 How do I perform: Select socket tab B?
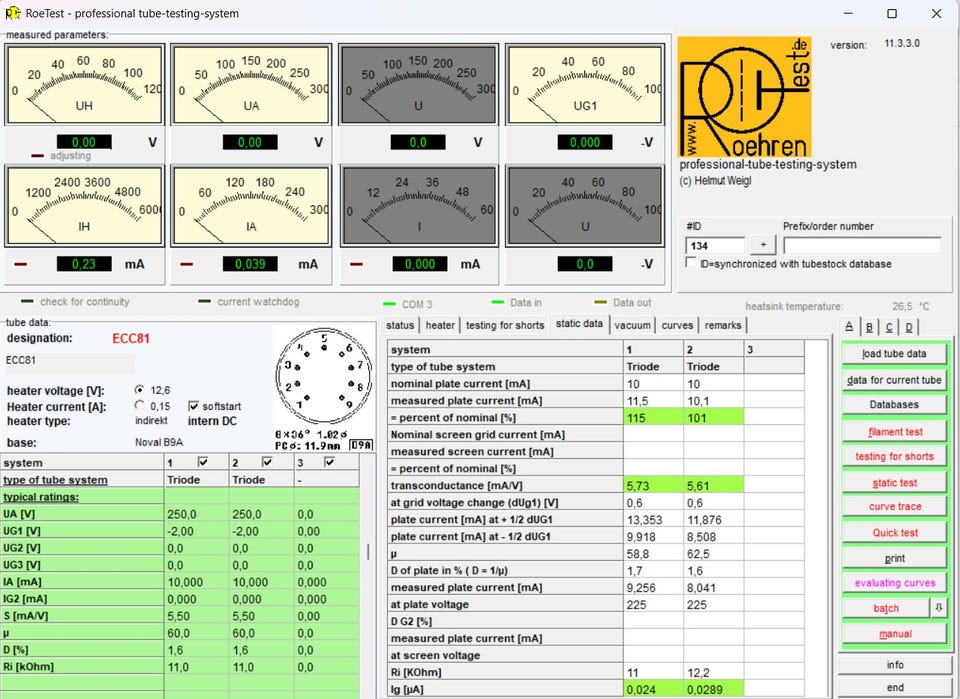869,327
